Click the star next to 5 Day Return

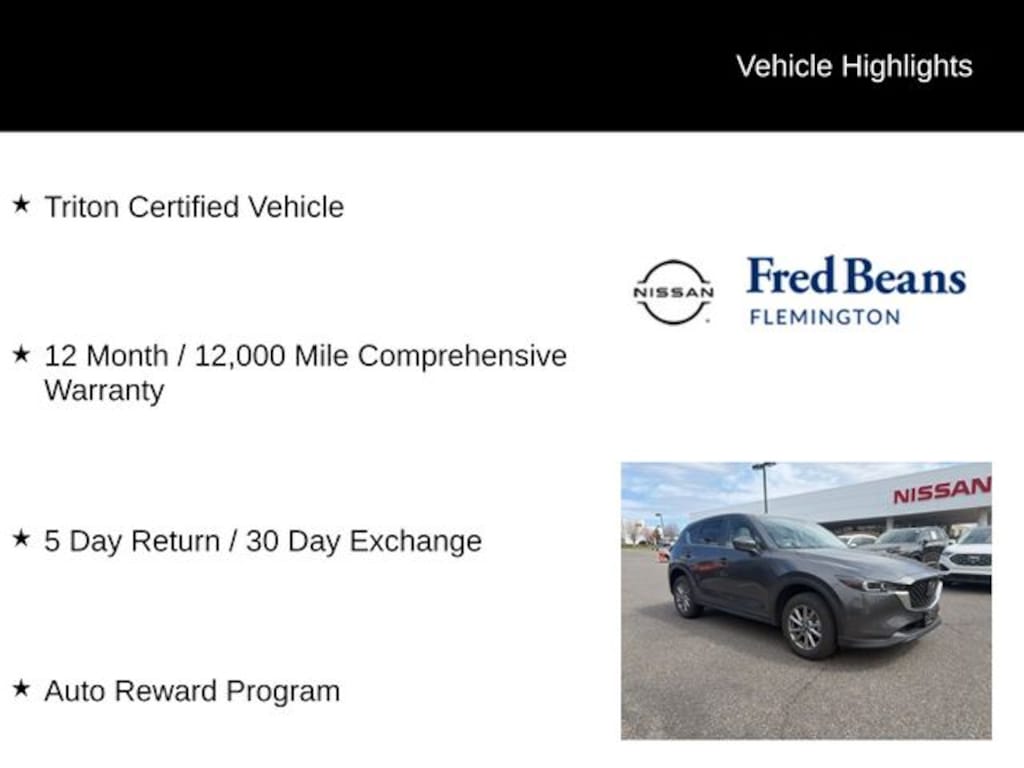tap(21, 539)
